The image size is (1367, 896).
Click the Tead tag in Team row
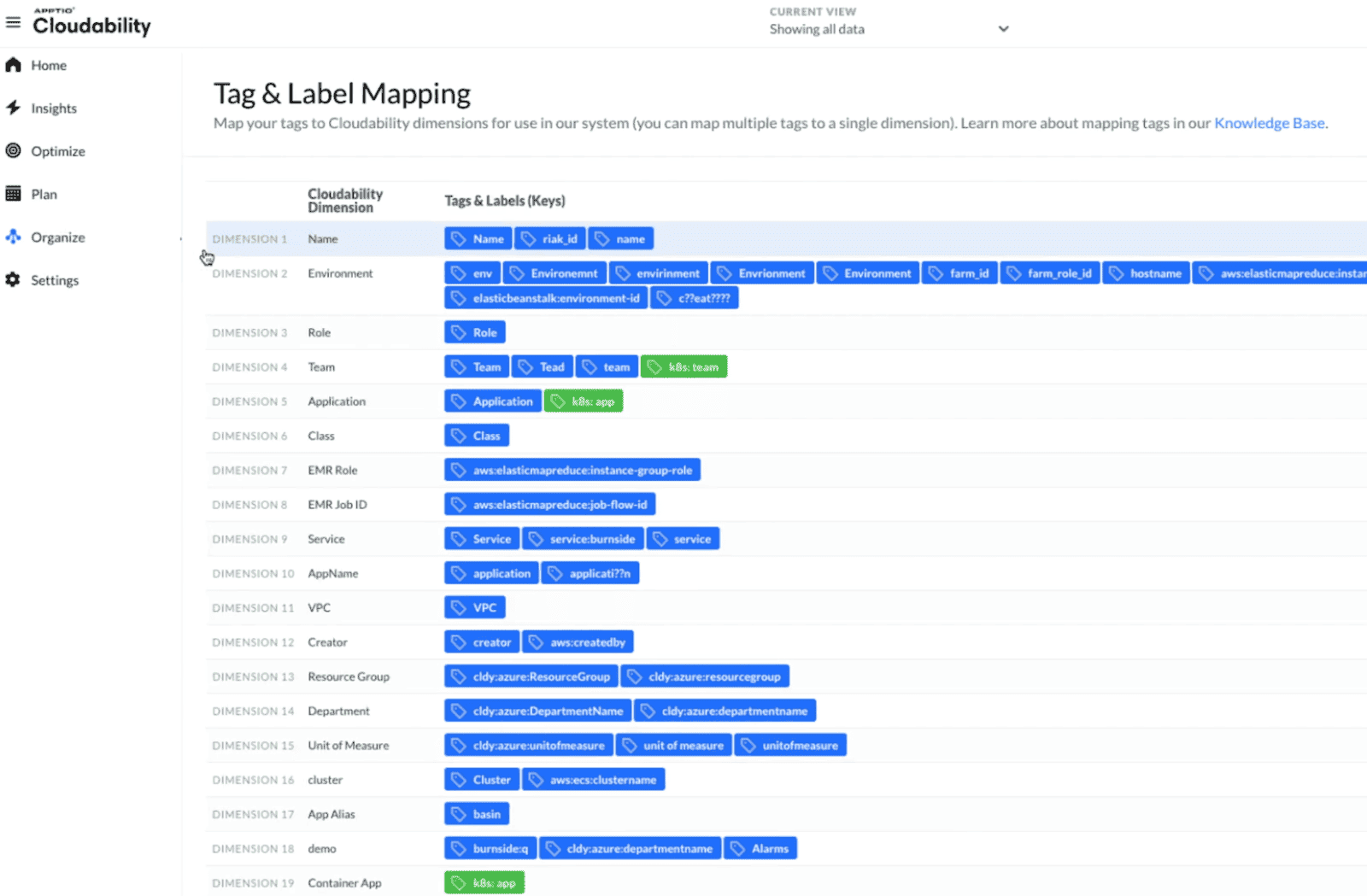coord(543,366)
